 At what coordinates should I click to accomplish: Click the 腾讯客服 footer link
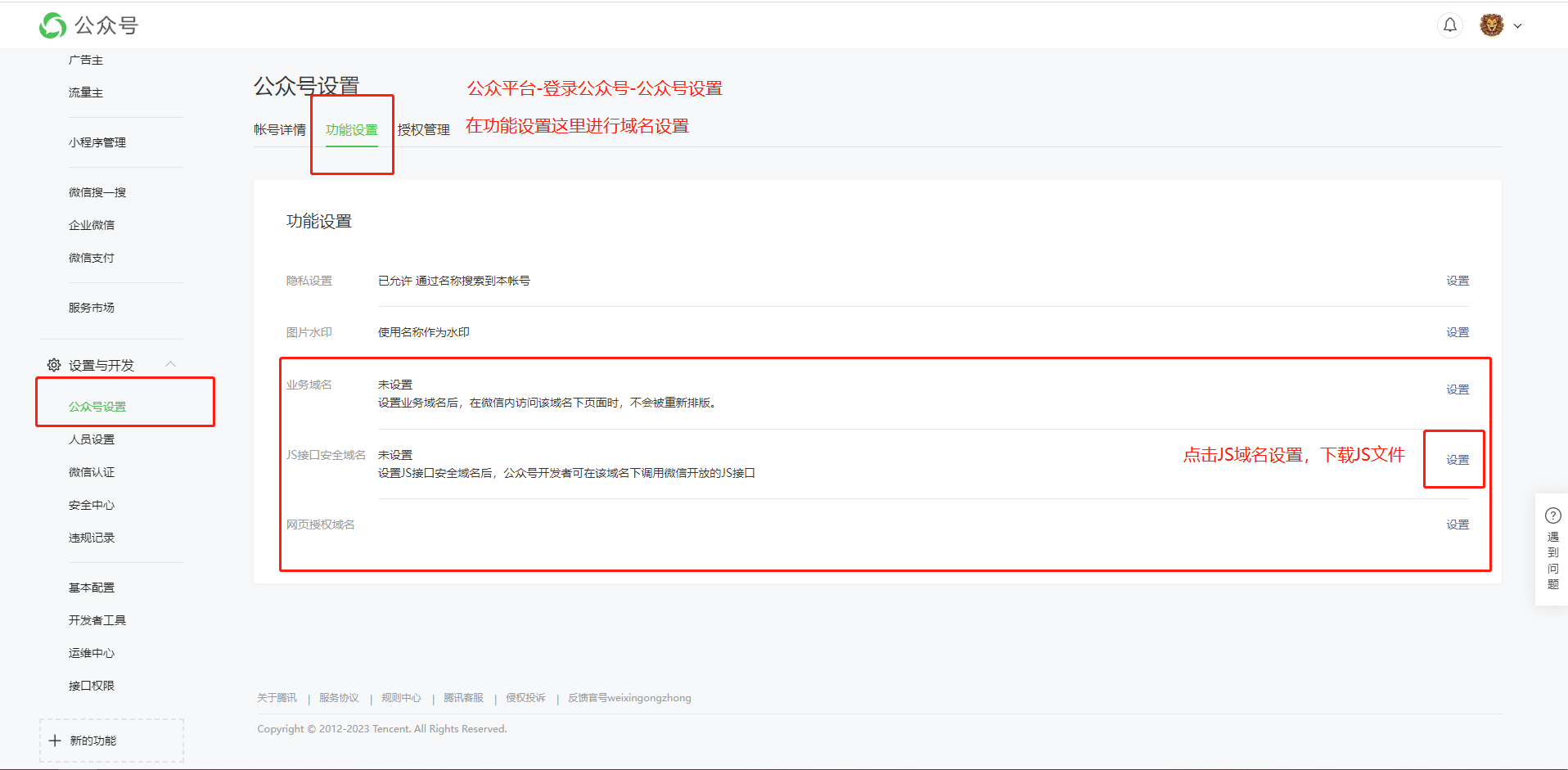coord(463,698)
